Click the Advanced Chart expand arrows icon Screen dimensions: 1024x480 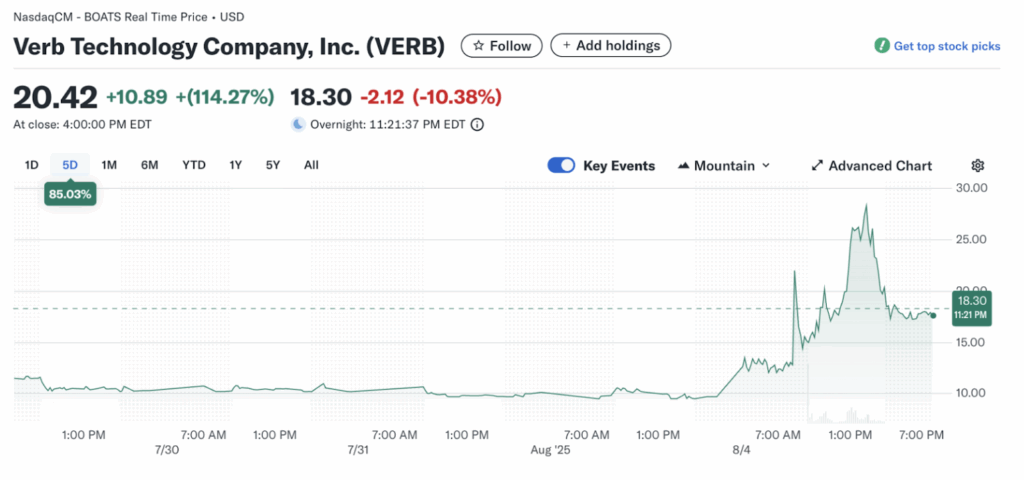click(x=817, y=166)
